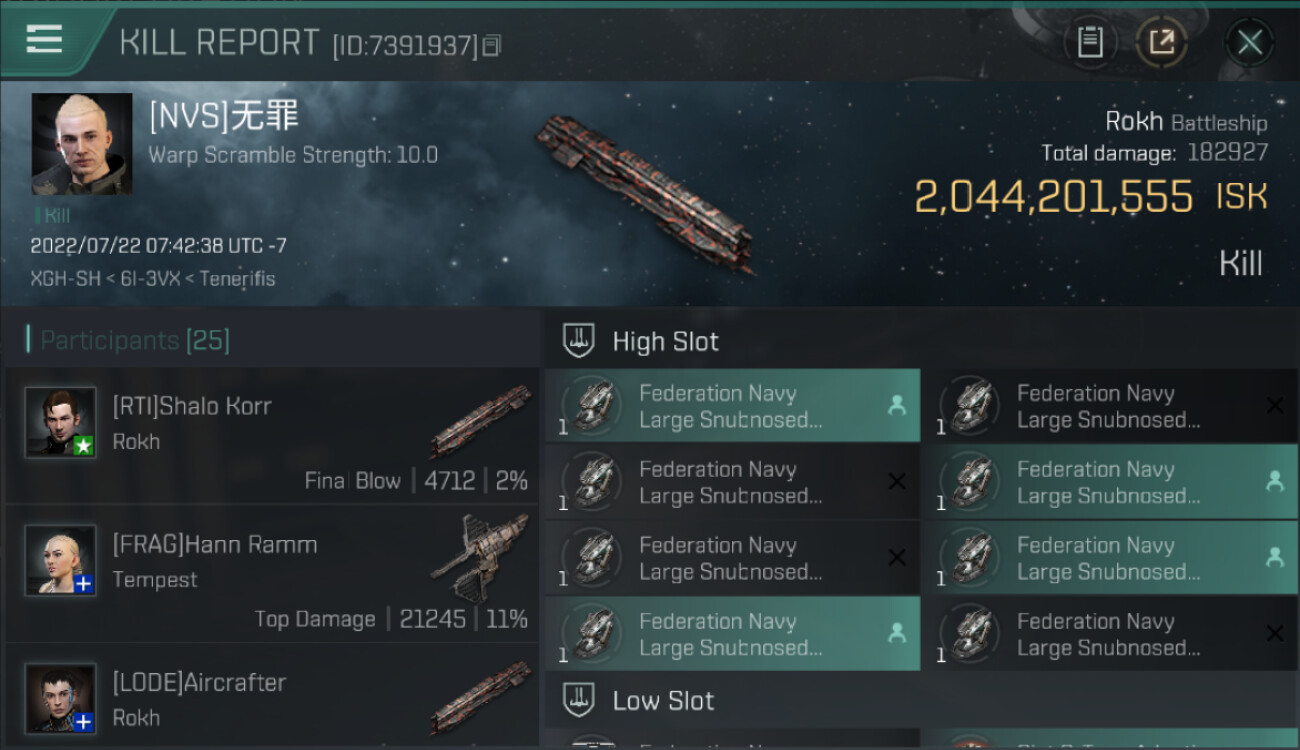
Task: Click the High Slot shield icon
Action: pos(579,341)
